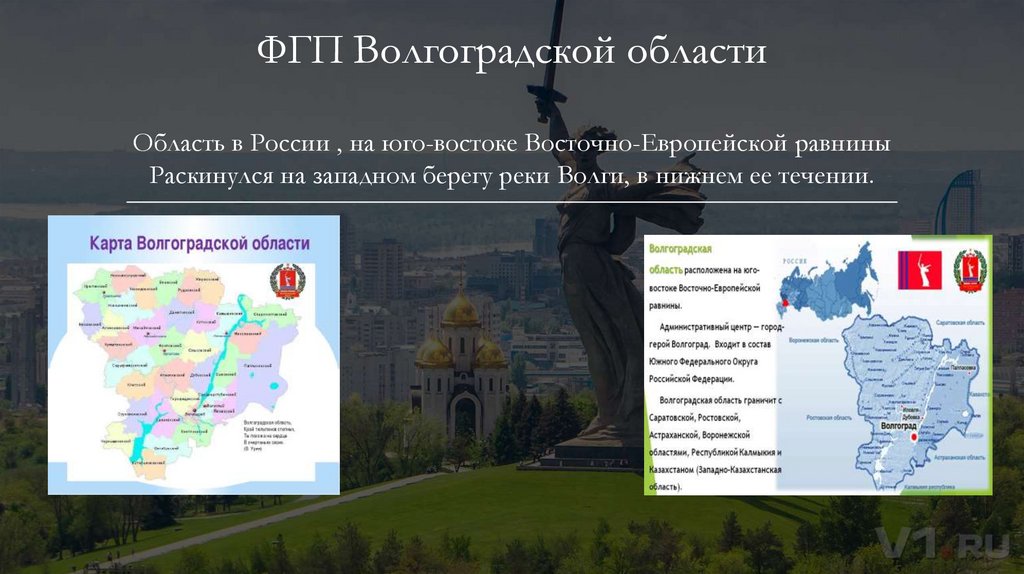
Task: Open the right info map image
Action: coord(818,364)
